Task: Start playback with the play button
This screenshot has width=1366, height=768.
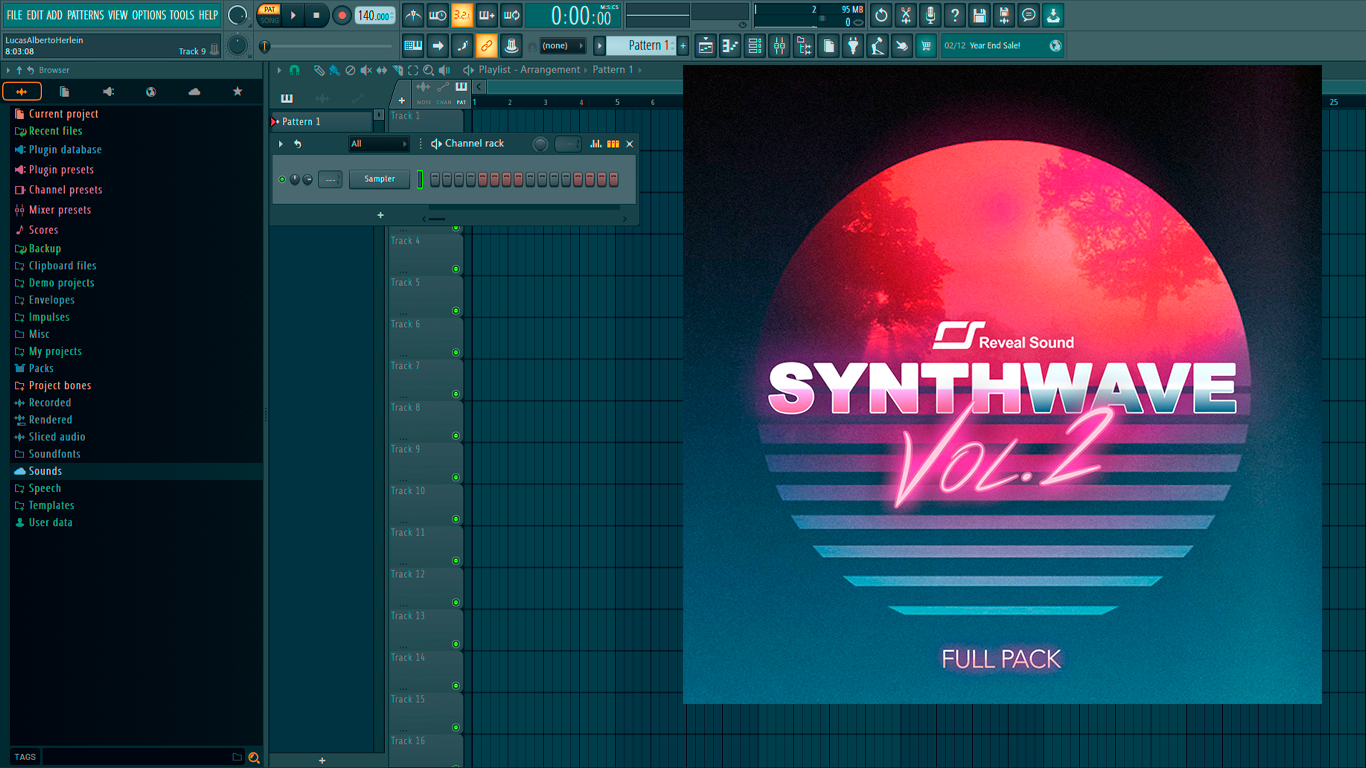Action: coord(293,15)
